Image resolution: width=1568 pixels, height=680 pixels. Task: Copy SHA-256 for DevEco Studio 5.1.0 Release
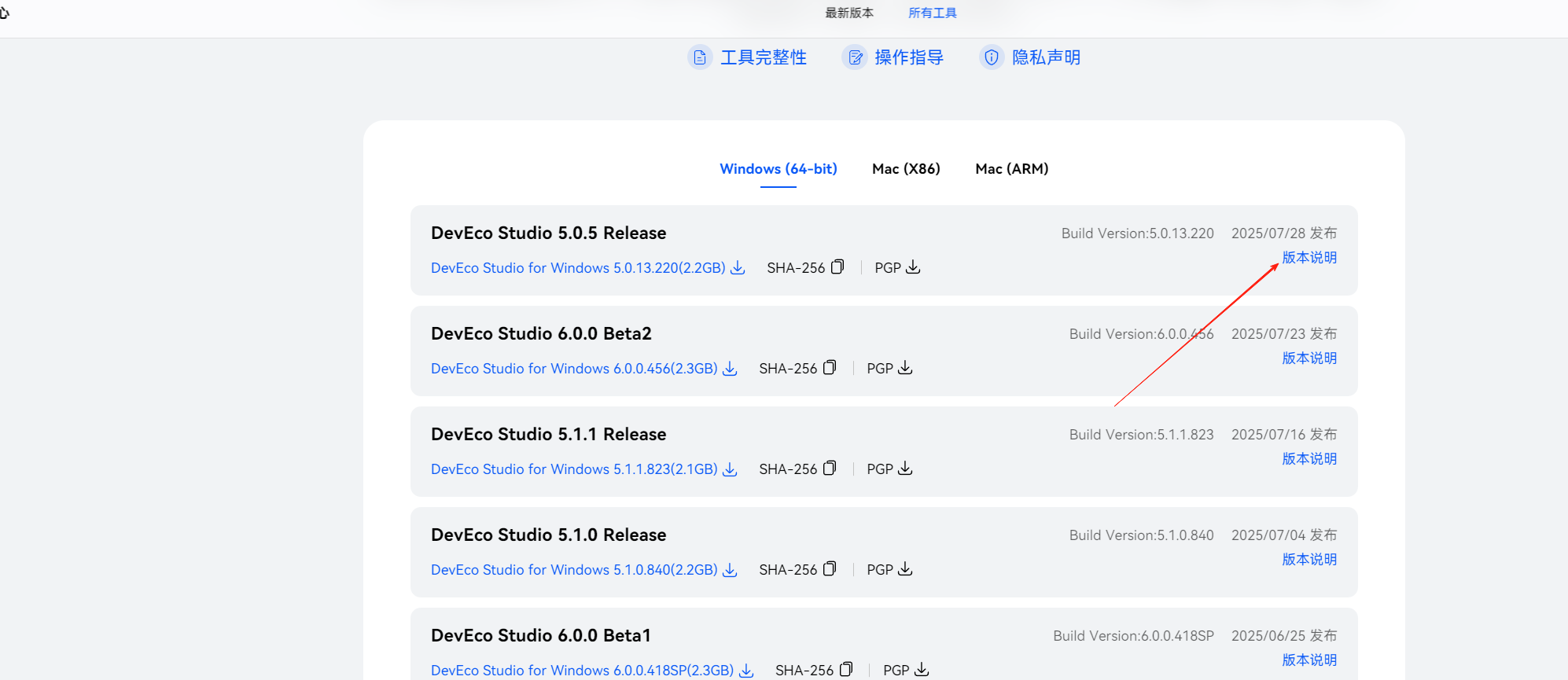coord(830,569)
